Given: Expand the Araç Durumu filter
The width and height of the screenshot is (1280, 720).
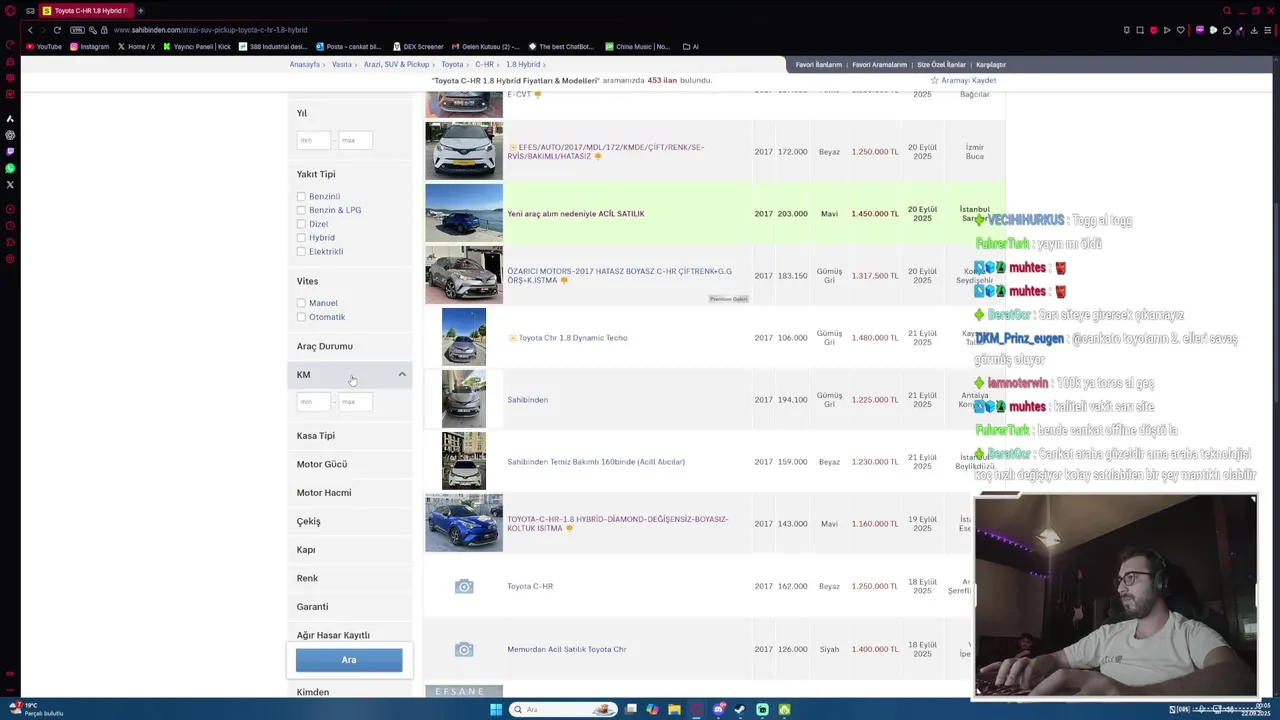Looking at the screenshot, I should pyautogui.click(x=350, y=346).
